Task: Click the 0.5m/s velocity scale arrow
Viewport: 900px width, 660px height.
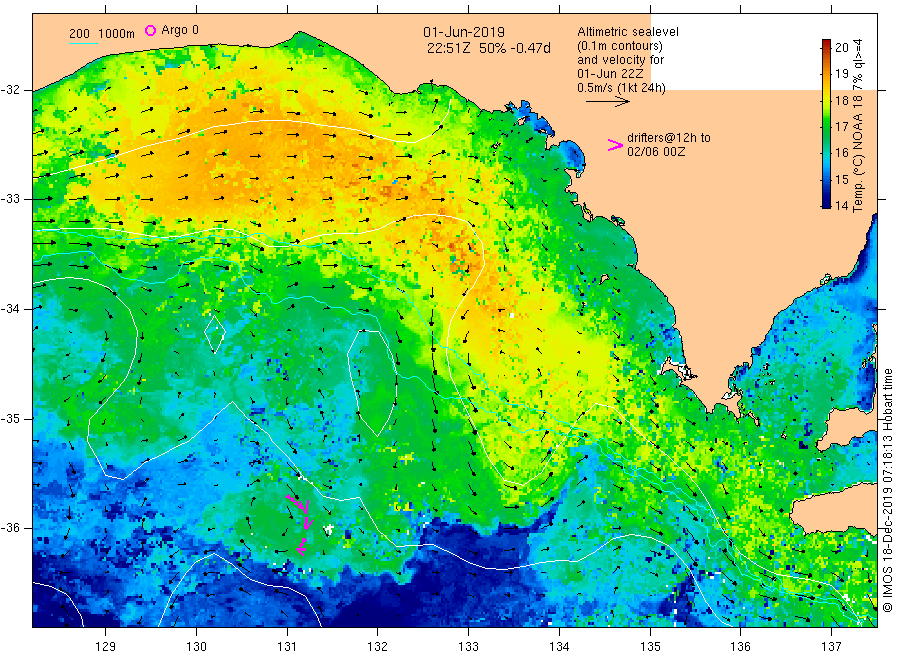Action: coord(607,102)
